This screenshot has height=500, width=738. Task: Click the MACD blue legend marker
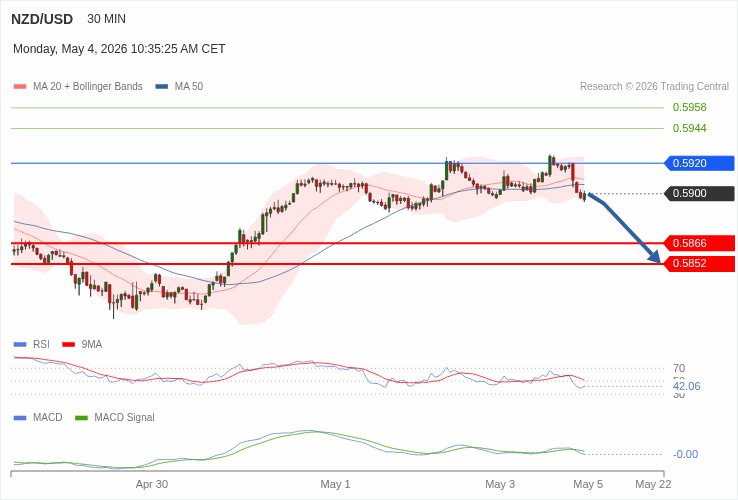[20, 418]
